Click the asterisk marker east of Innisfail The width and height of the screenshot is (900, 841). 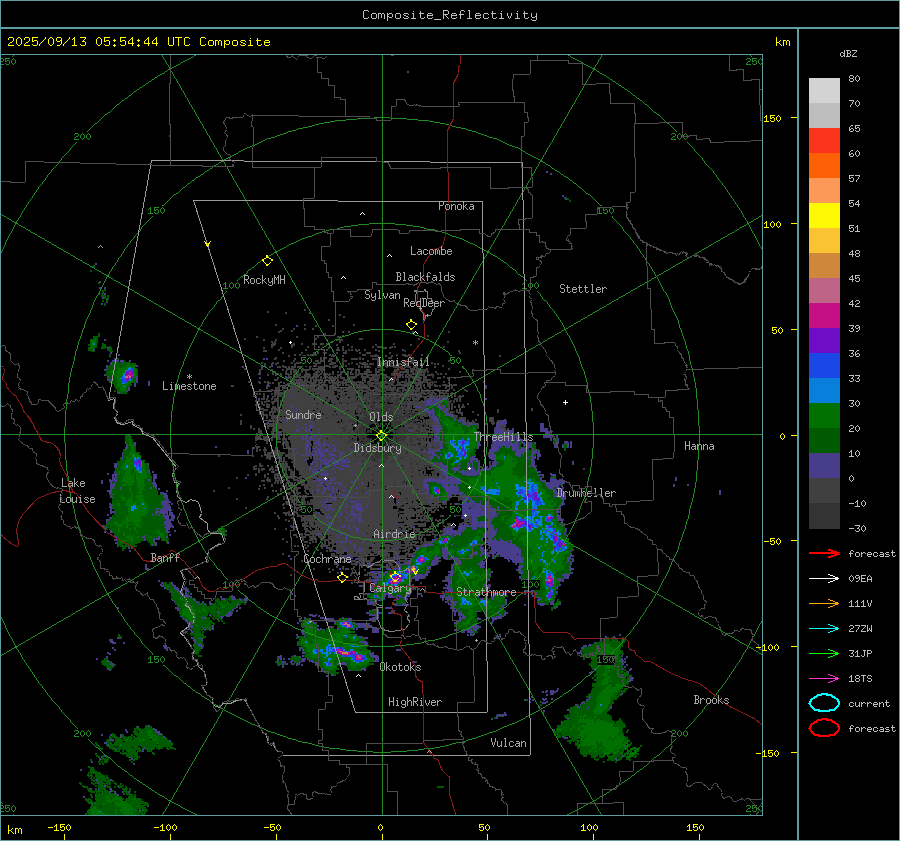point(475,343)
